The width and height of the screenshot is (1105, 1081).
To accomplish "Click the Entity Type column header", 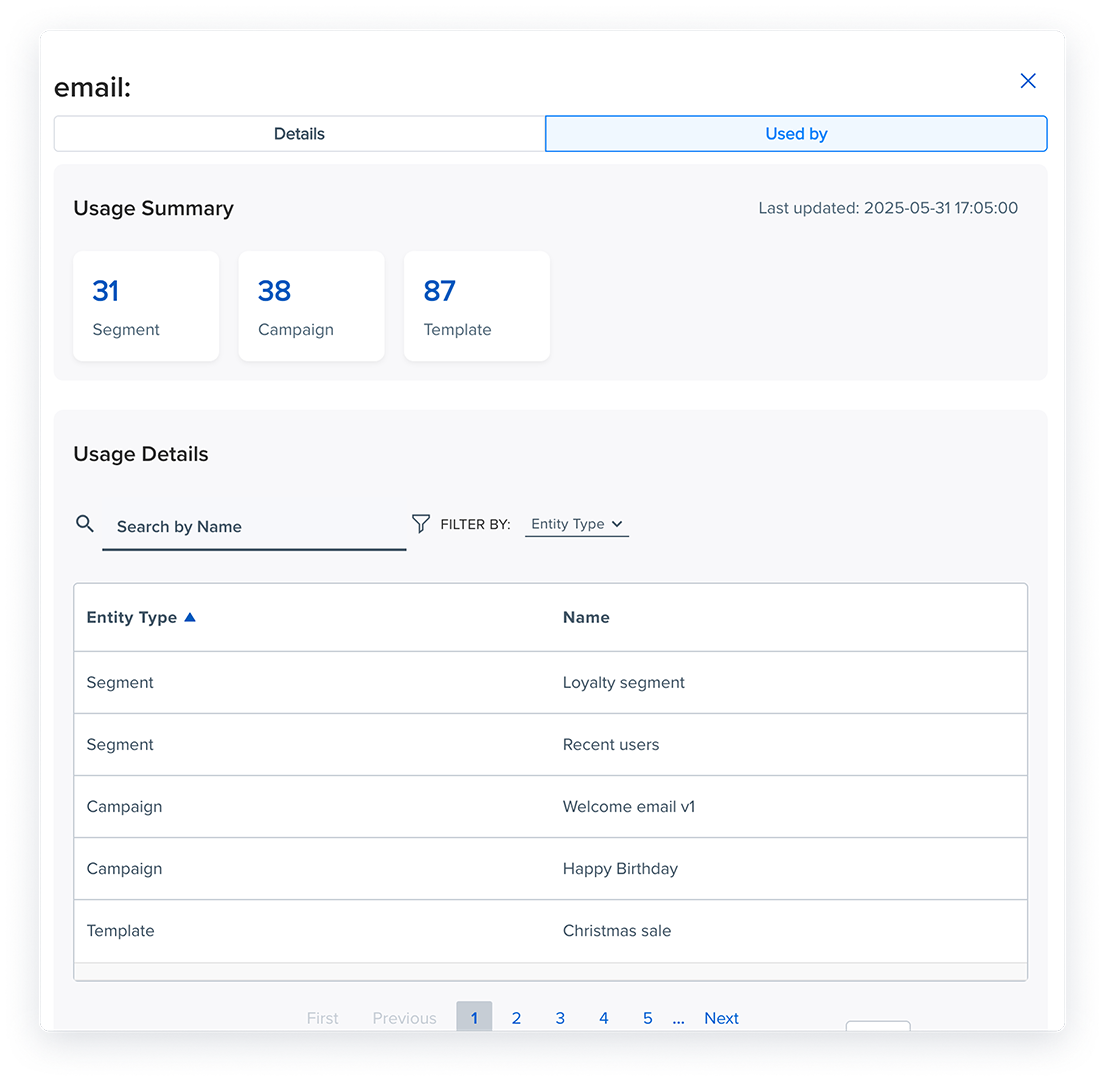I will (x=132, y=617).
